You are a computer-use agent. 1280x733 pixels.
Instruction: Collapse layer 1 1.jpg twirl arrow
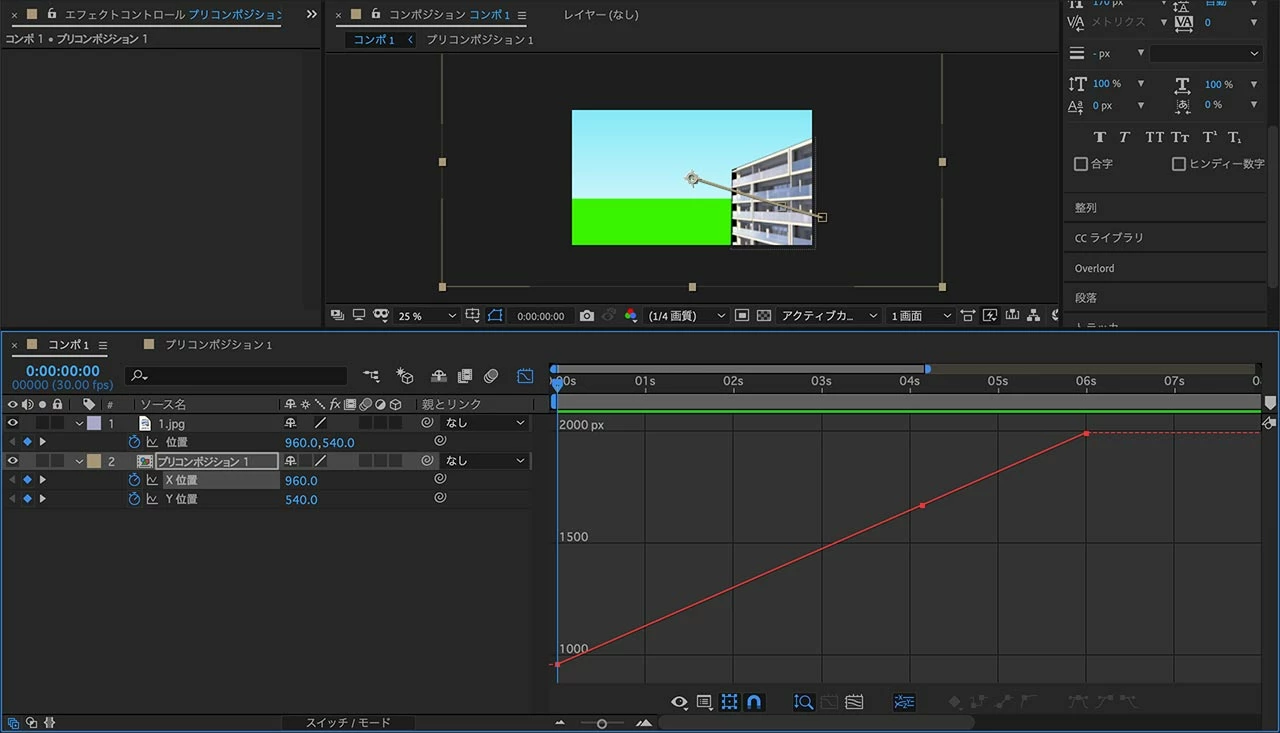pos(79,423)
